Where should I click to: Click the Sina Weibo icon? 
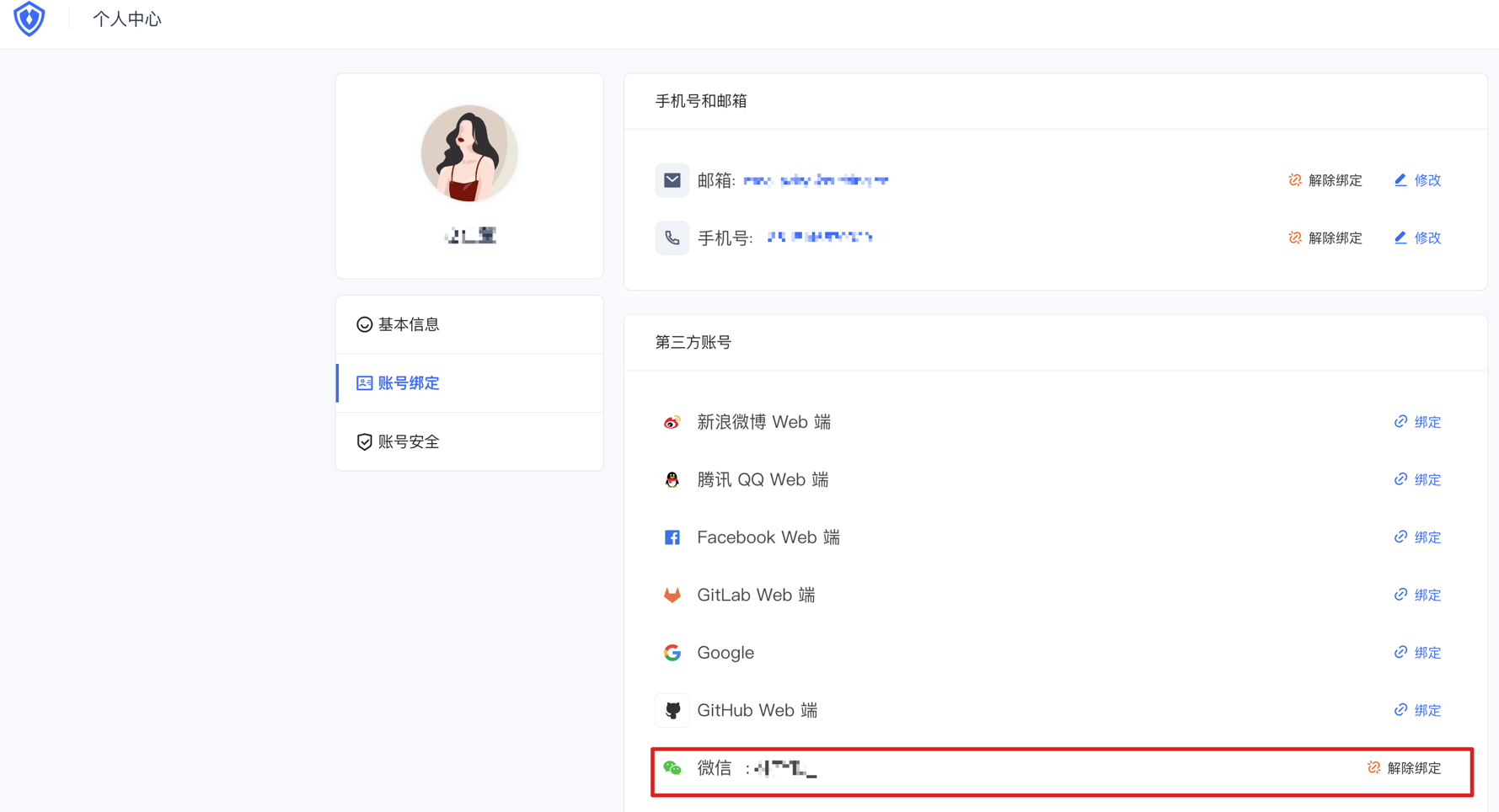[672, 422]
